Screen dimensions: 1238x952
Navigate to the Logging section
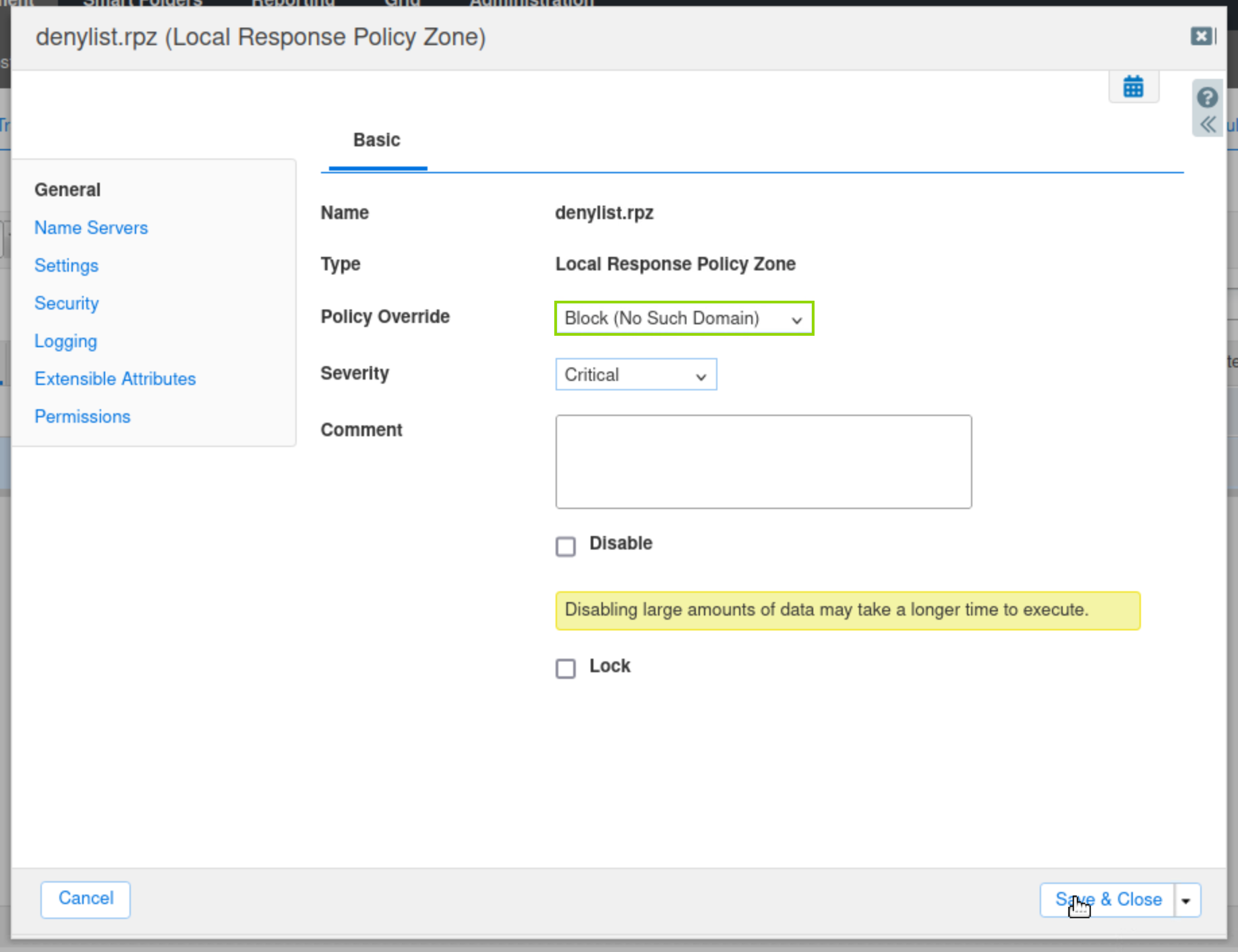tap(65, 341)
